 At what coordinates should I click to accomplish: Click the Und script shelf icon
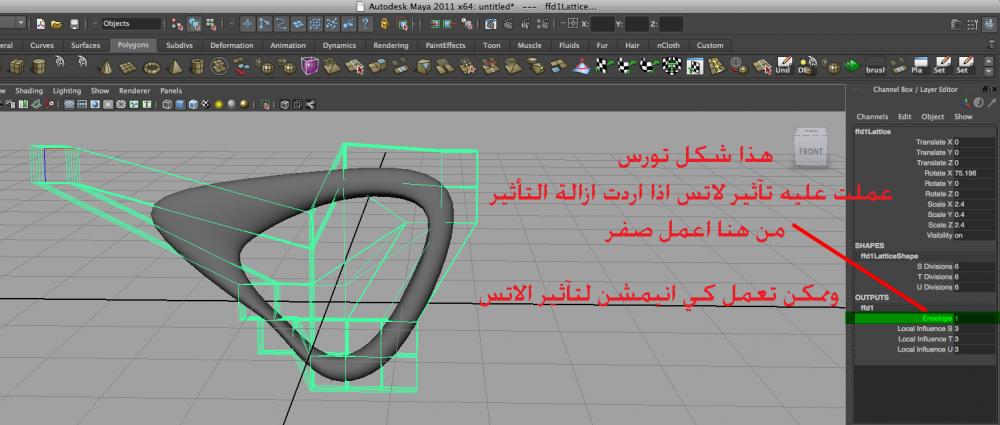click(783, 66)
